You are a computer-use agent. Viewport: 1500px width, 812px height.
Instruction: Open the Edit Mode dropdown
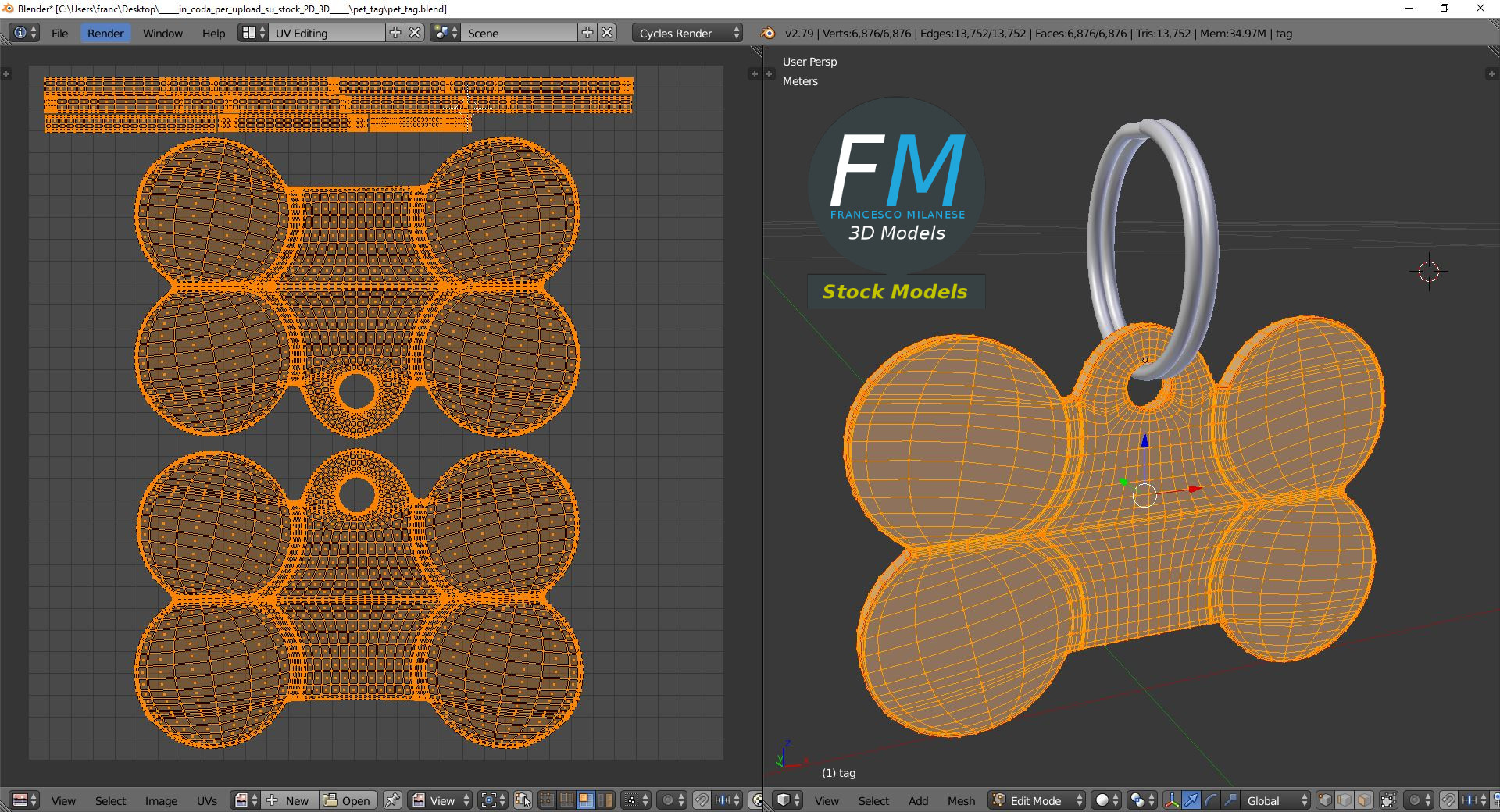point(1037,800)
